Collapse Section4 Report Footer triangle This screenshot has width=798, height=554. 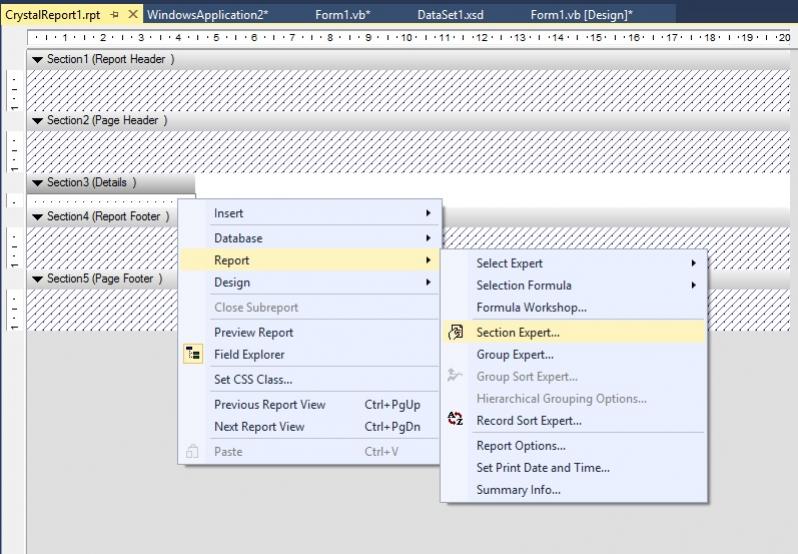pos(37,217)
